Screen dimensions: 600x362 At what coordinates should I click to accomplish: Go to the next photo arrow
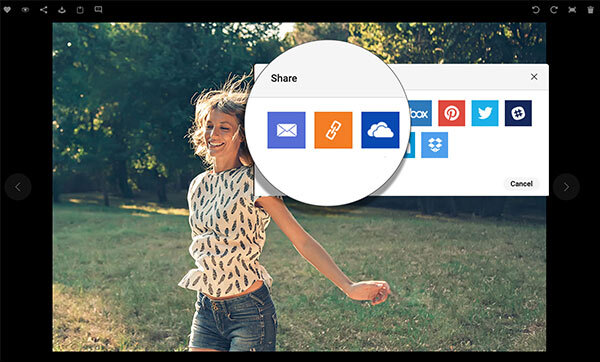tap(566, 187)
